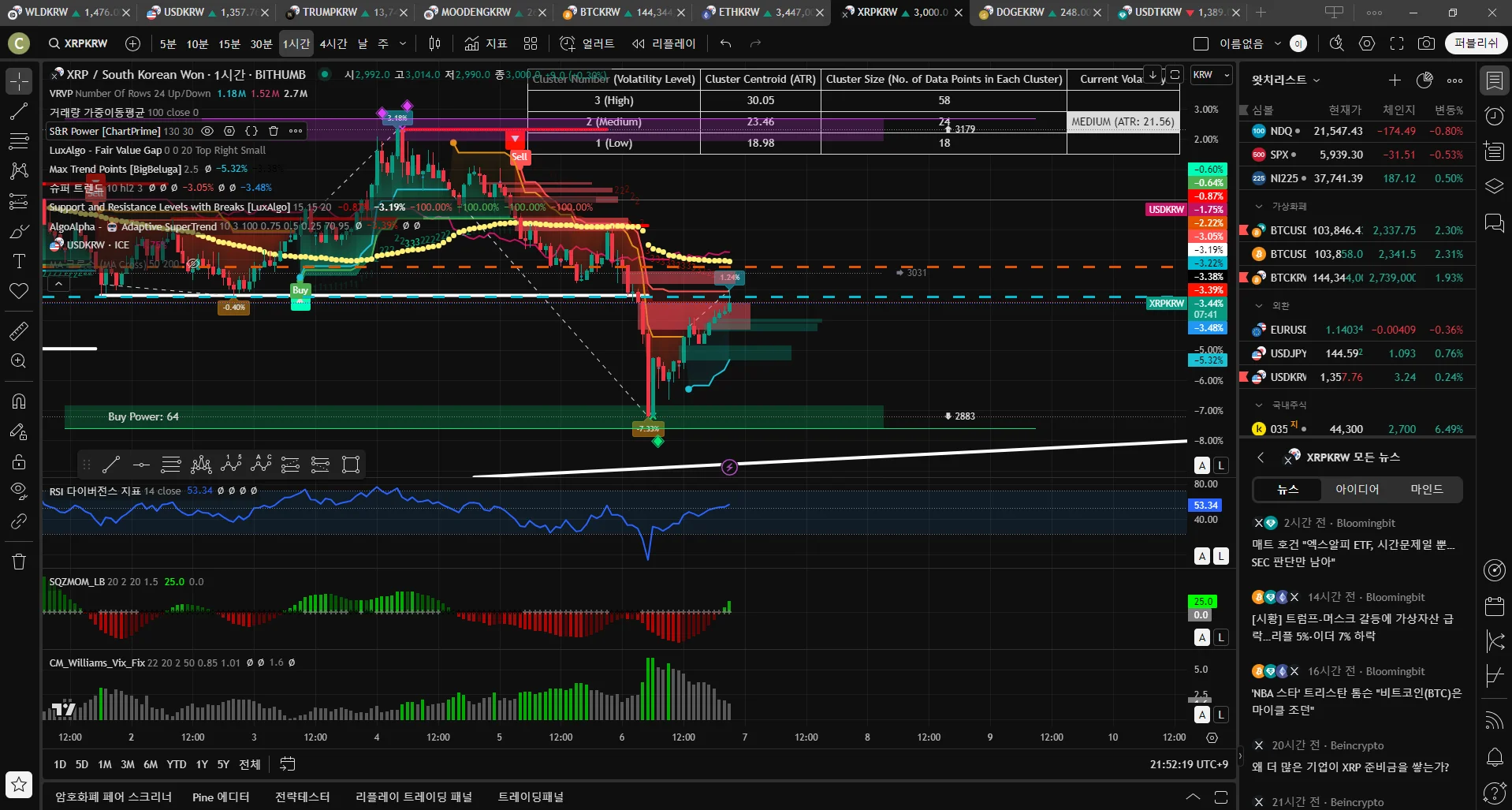Delete the S&R Power indicator

click(x=274, y=131)
